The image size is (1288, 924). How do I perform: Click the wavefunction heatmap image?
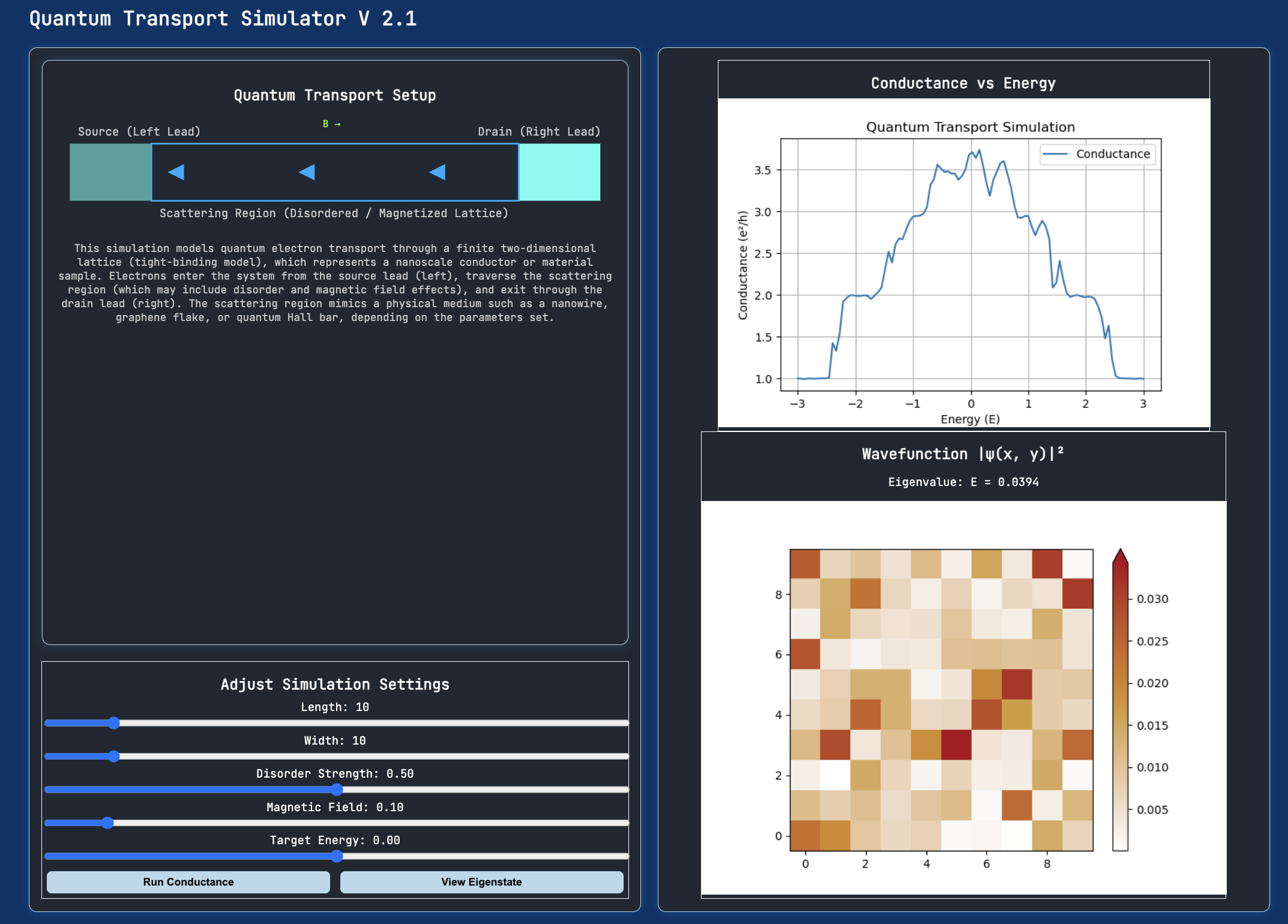click(x=941, y=700)
